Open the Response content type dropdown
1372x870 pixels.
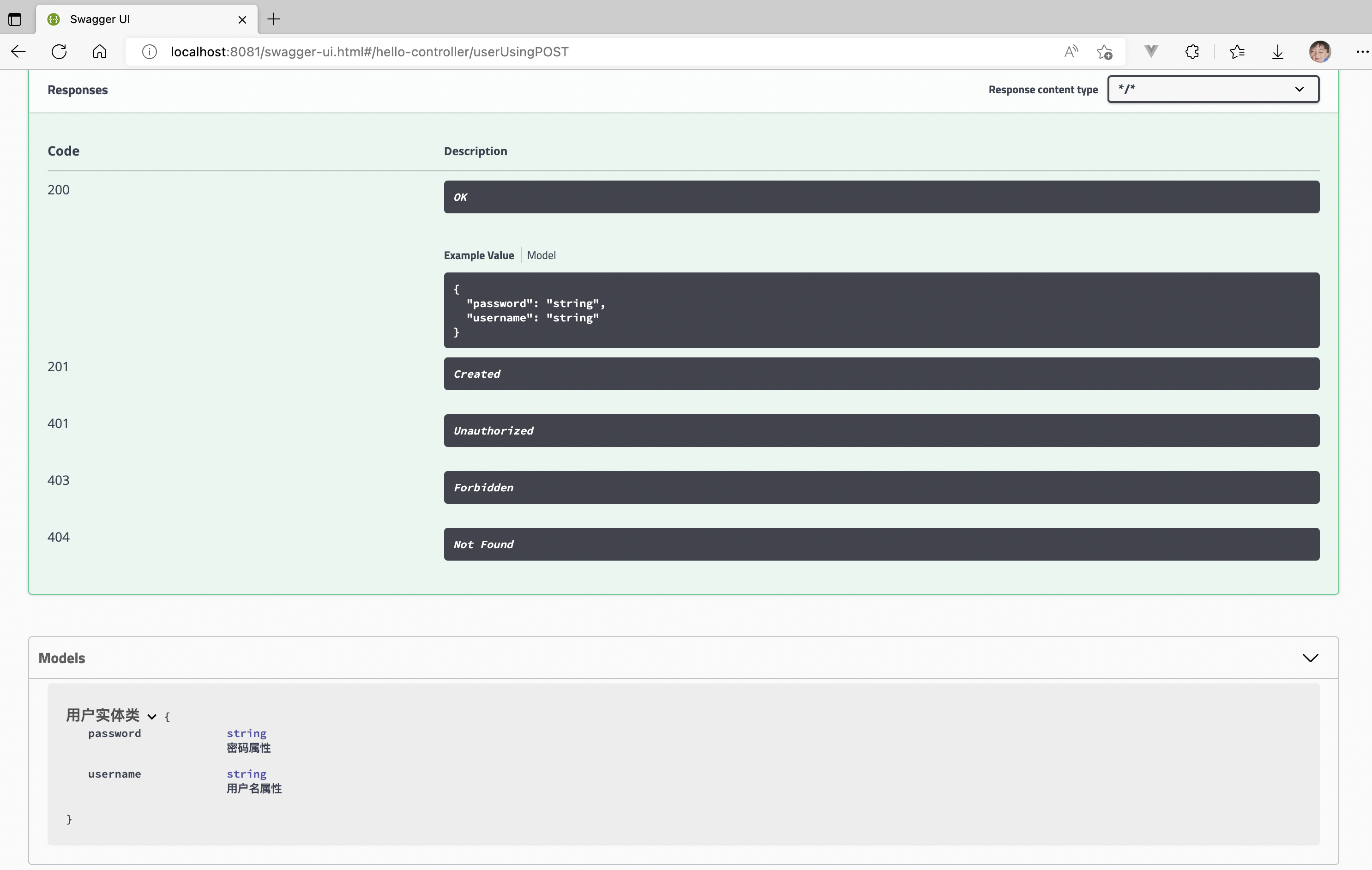(x=1212, y=89)
